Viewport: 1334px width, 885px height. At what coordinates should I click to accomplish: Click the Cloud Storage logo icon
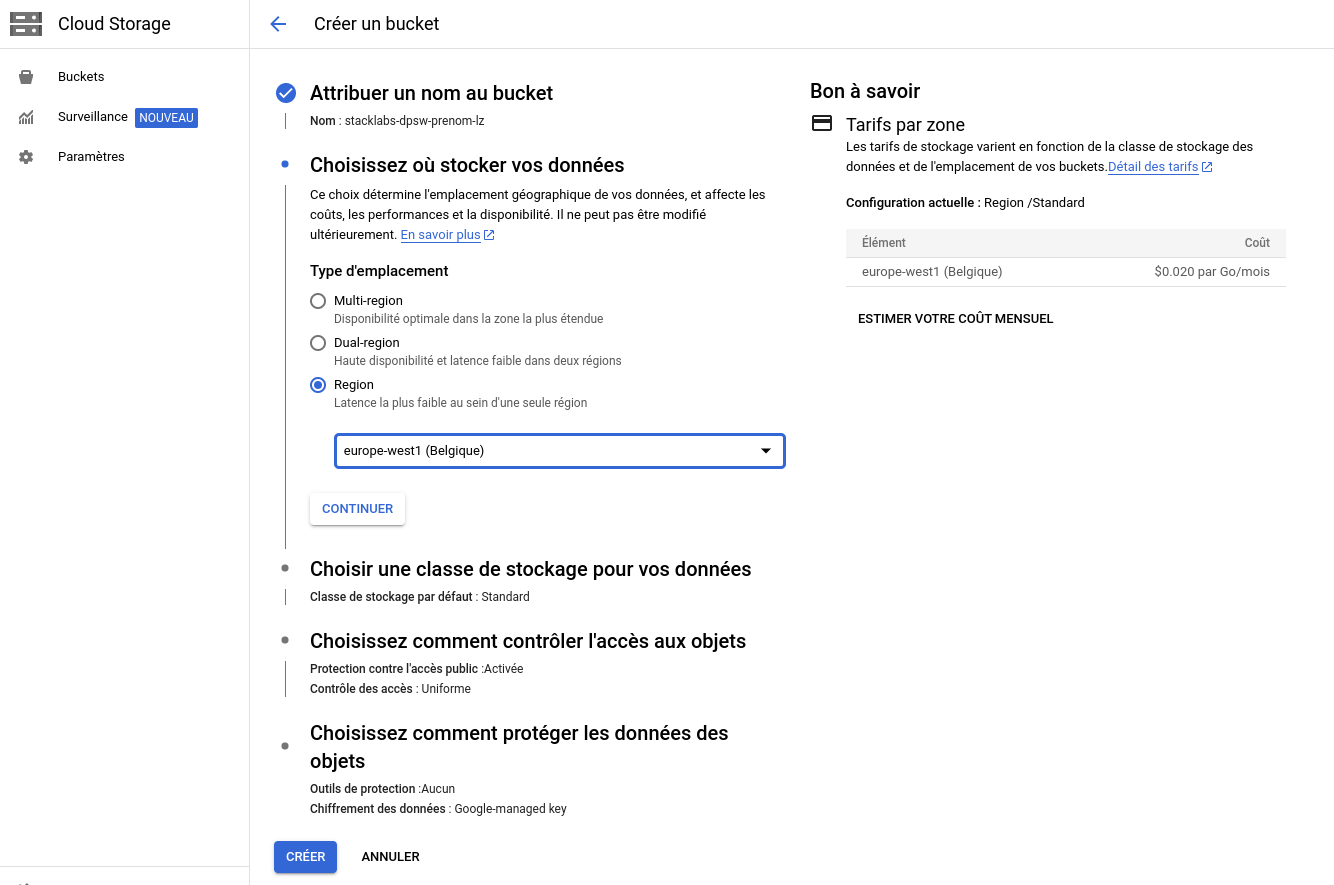(x=26, y=24)
